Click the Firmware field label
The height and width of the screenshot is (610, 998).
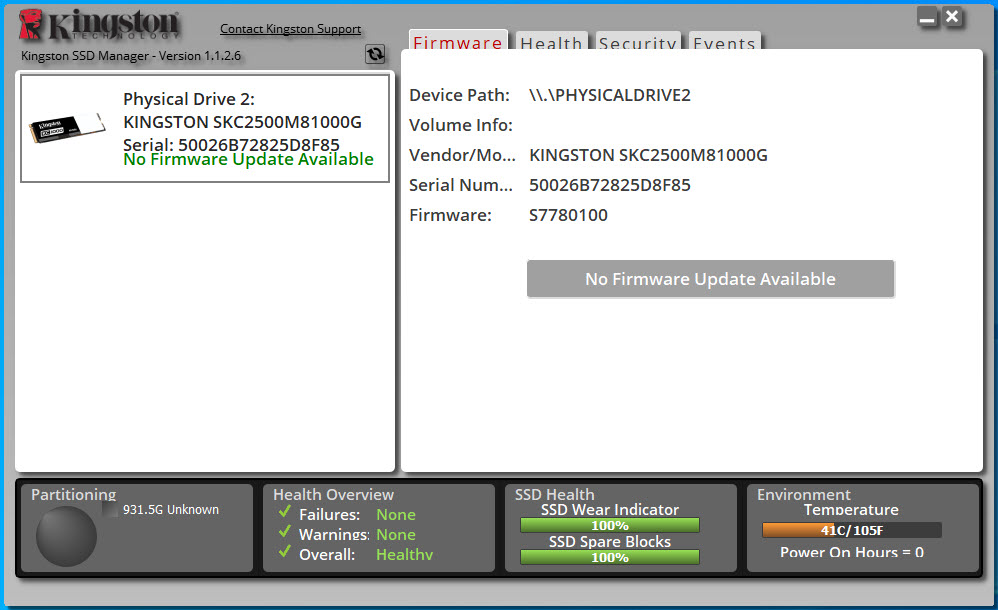point(451,215)
